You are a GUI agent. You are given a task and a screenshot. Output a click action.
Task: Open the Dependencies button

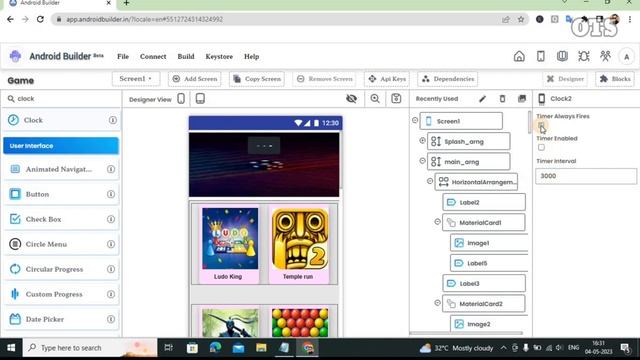point(448,79)
